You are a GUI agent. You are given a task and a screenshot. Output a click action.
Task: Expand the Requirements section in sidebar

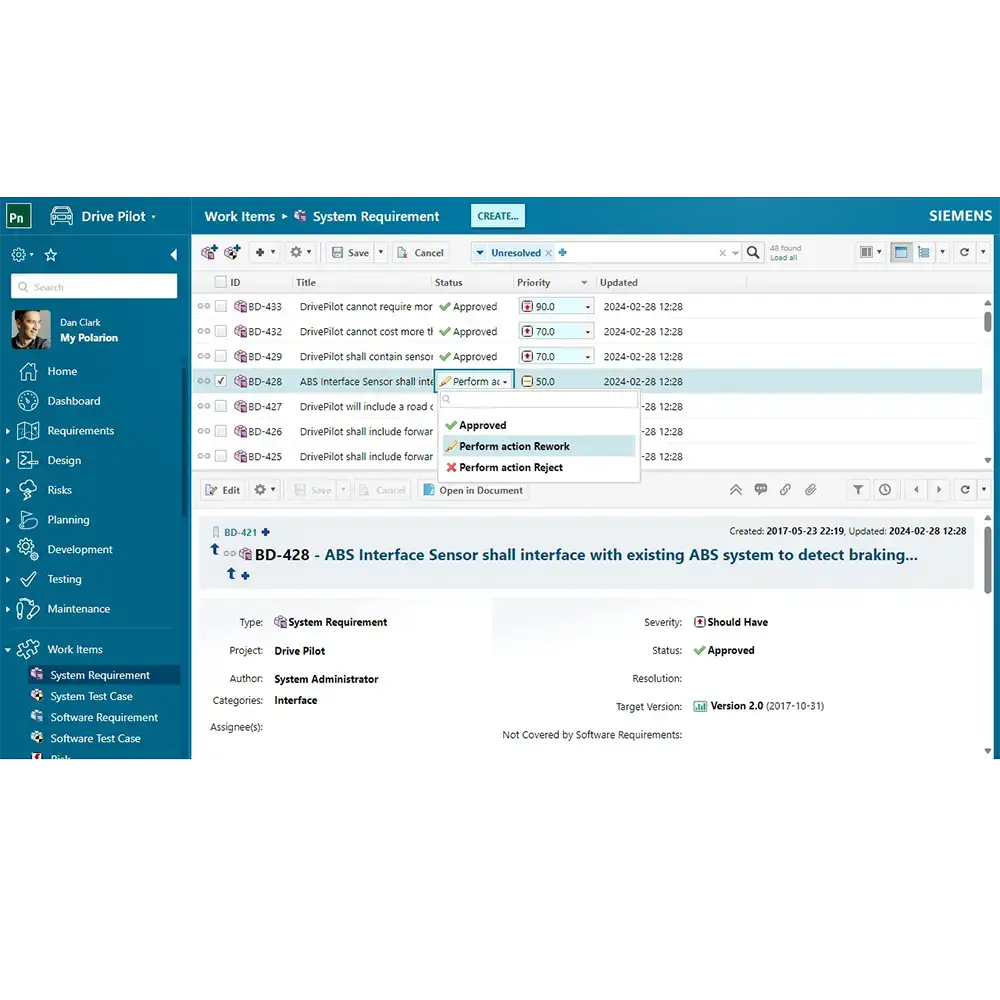[9, 431]
